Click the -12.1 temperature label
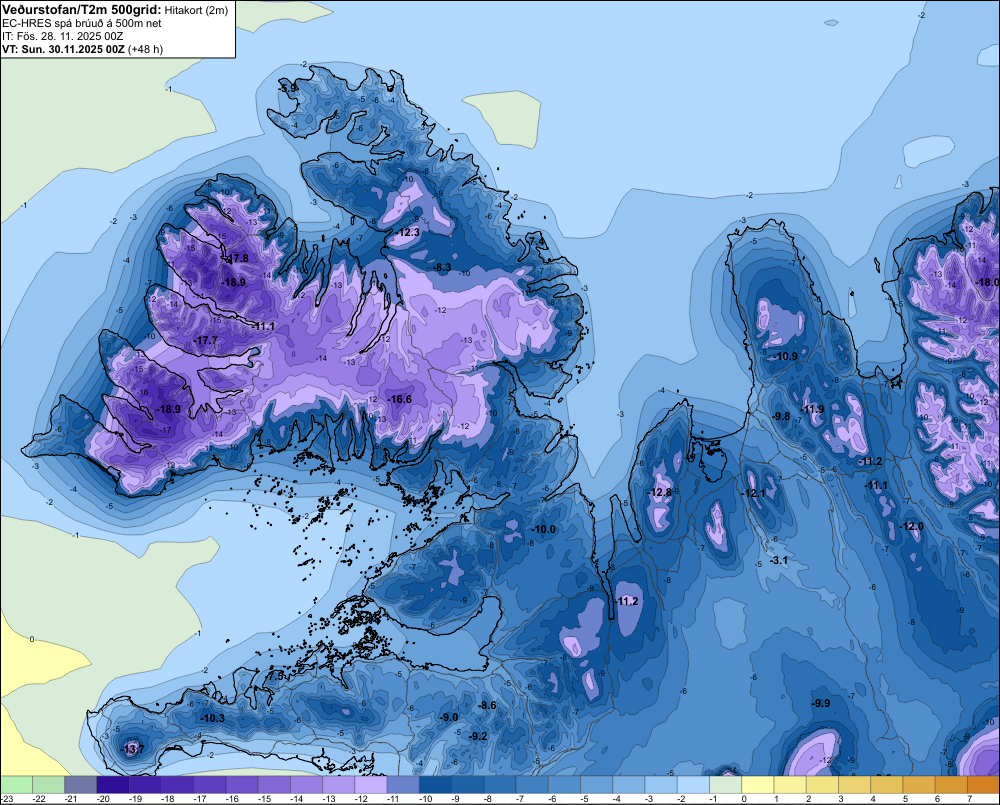 pos(754,493)
